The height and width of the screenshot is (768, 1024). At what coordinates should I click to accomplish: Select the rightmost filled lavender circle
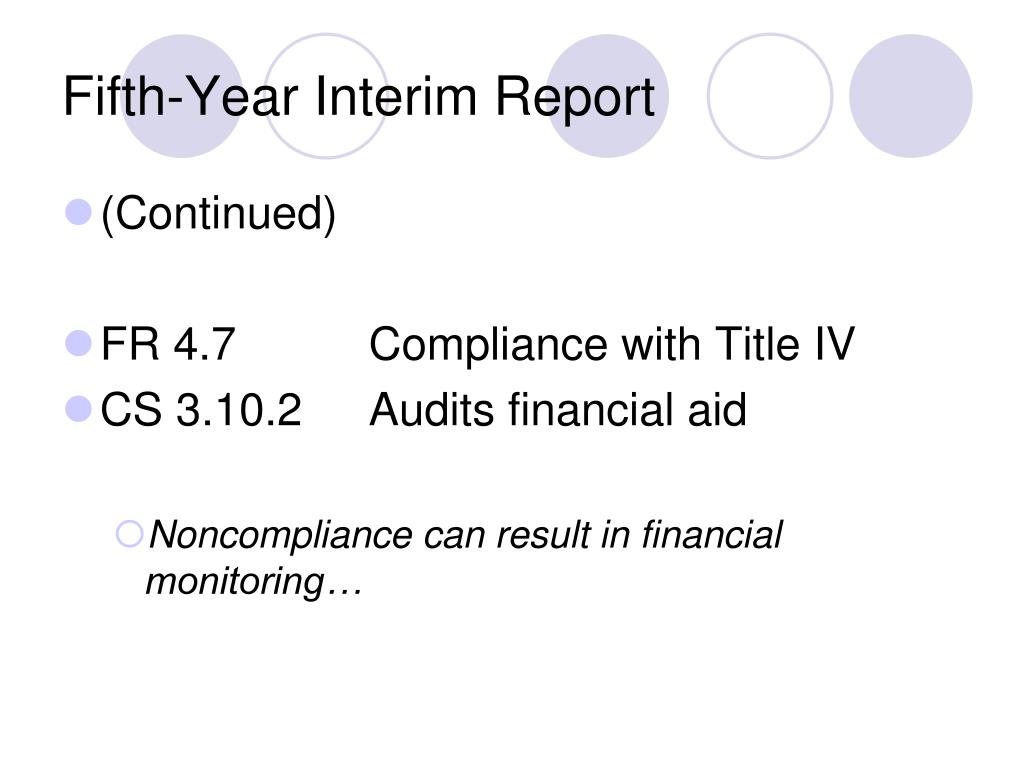pos(910,96)
